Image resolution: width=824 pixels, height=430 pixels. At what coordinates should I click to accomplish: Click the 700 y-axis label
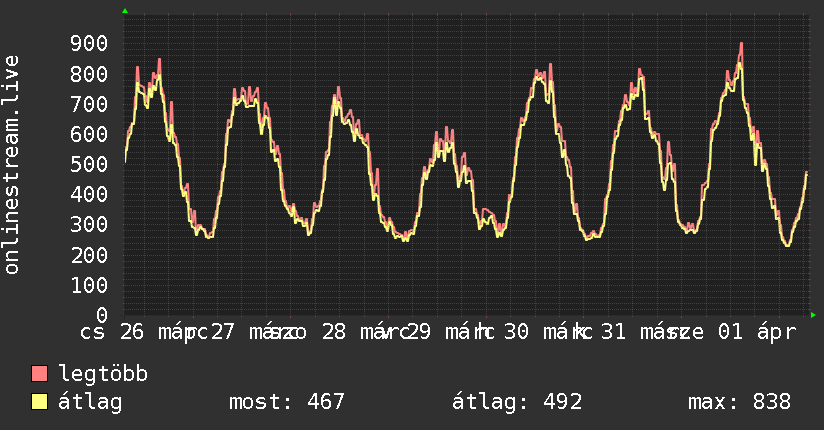pos(89,104)
